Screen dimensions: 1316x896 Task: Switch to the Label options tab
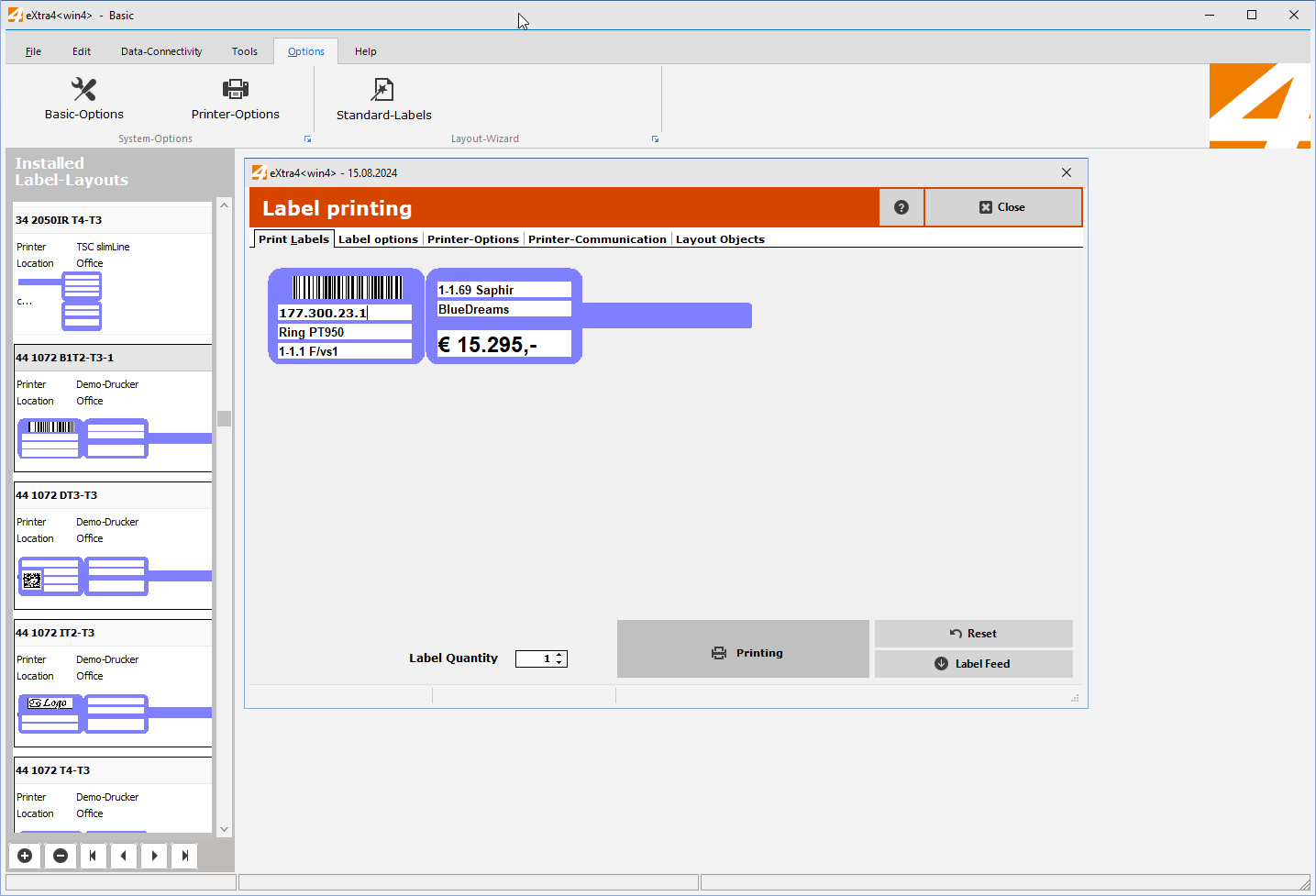(x=378, y=239)
